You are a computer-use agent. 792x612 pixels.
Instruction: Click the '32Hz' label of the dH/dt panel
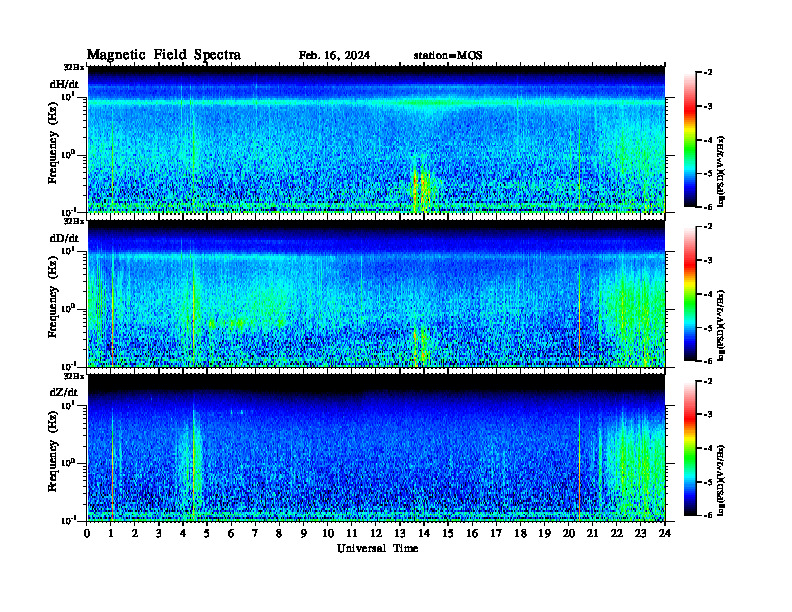(x=74, y=67)
